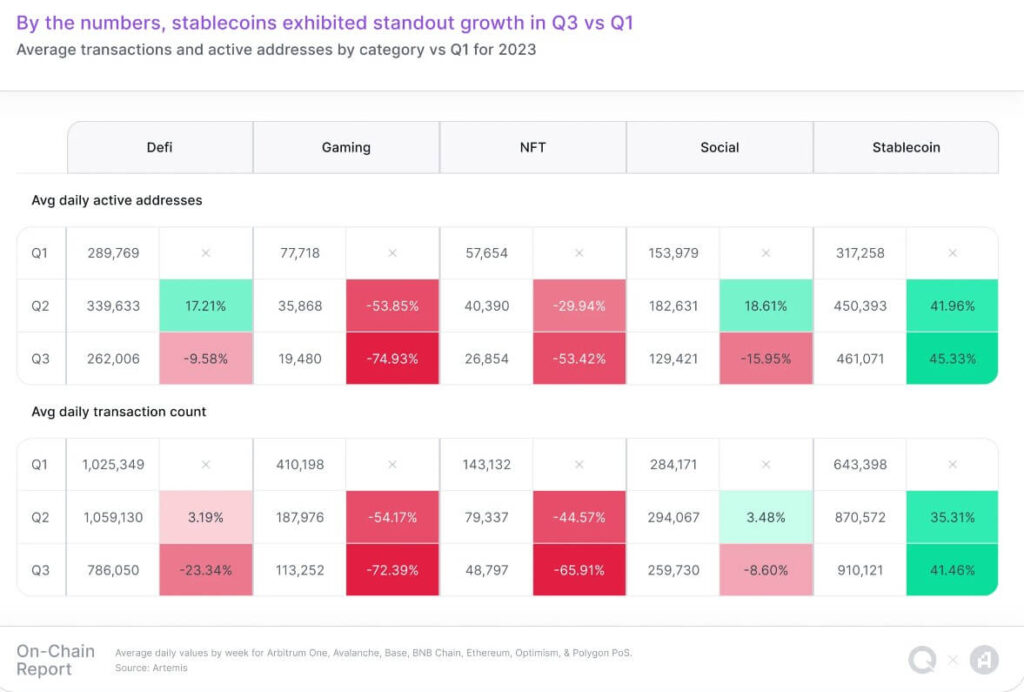Click the green 45.33% Stablecoin cell

(952, 358)
